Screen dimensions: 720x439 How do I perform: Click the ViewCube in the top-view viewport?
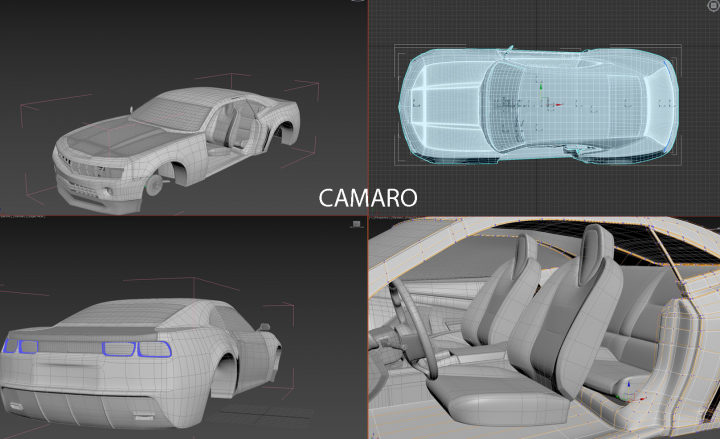pyautogui.click(x=713, y=6)
